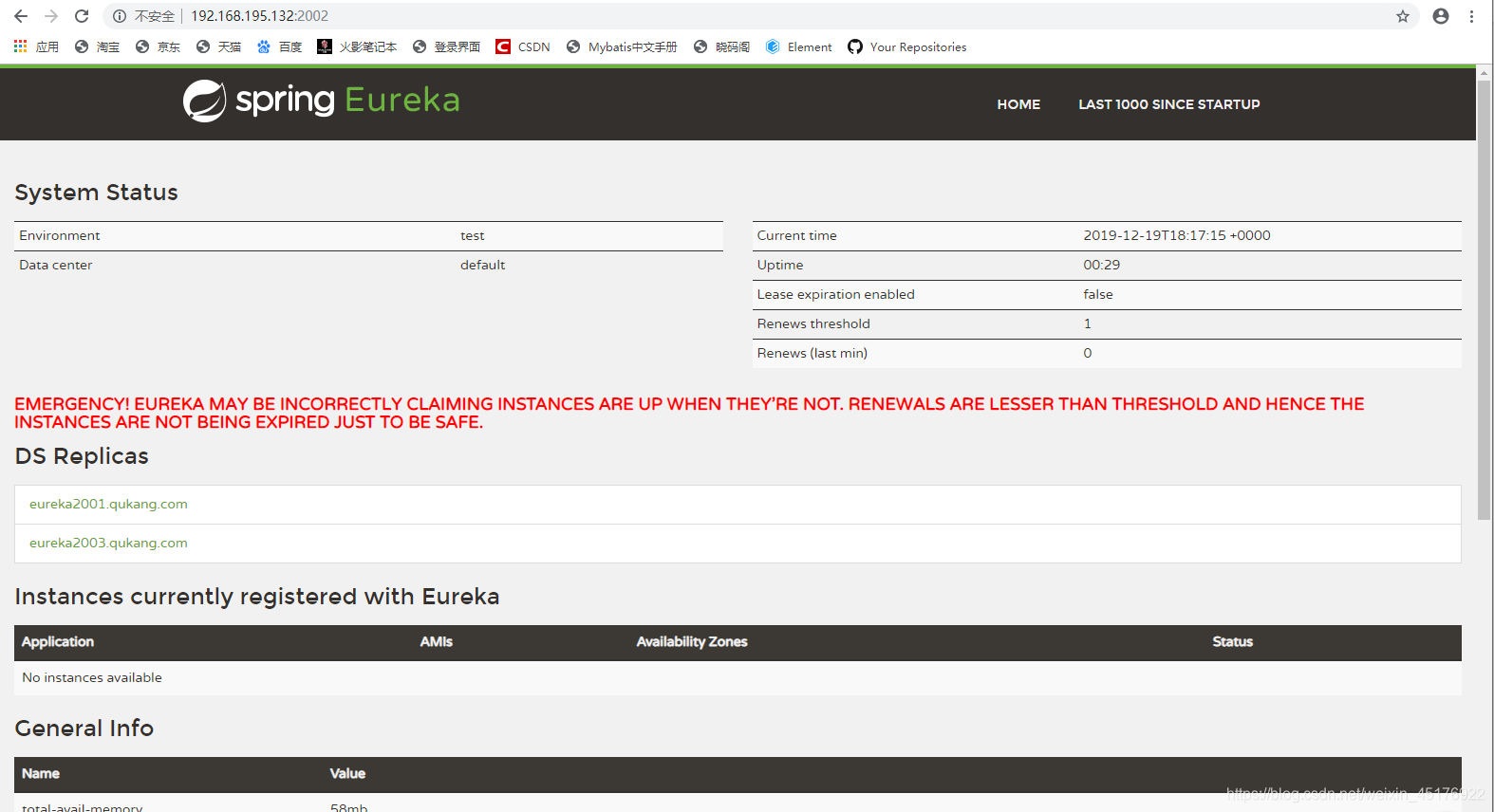Open the CSDN bookmark
Image resolution: width=1494 pixels, height=812 pixels.
523,46
